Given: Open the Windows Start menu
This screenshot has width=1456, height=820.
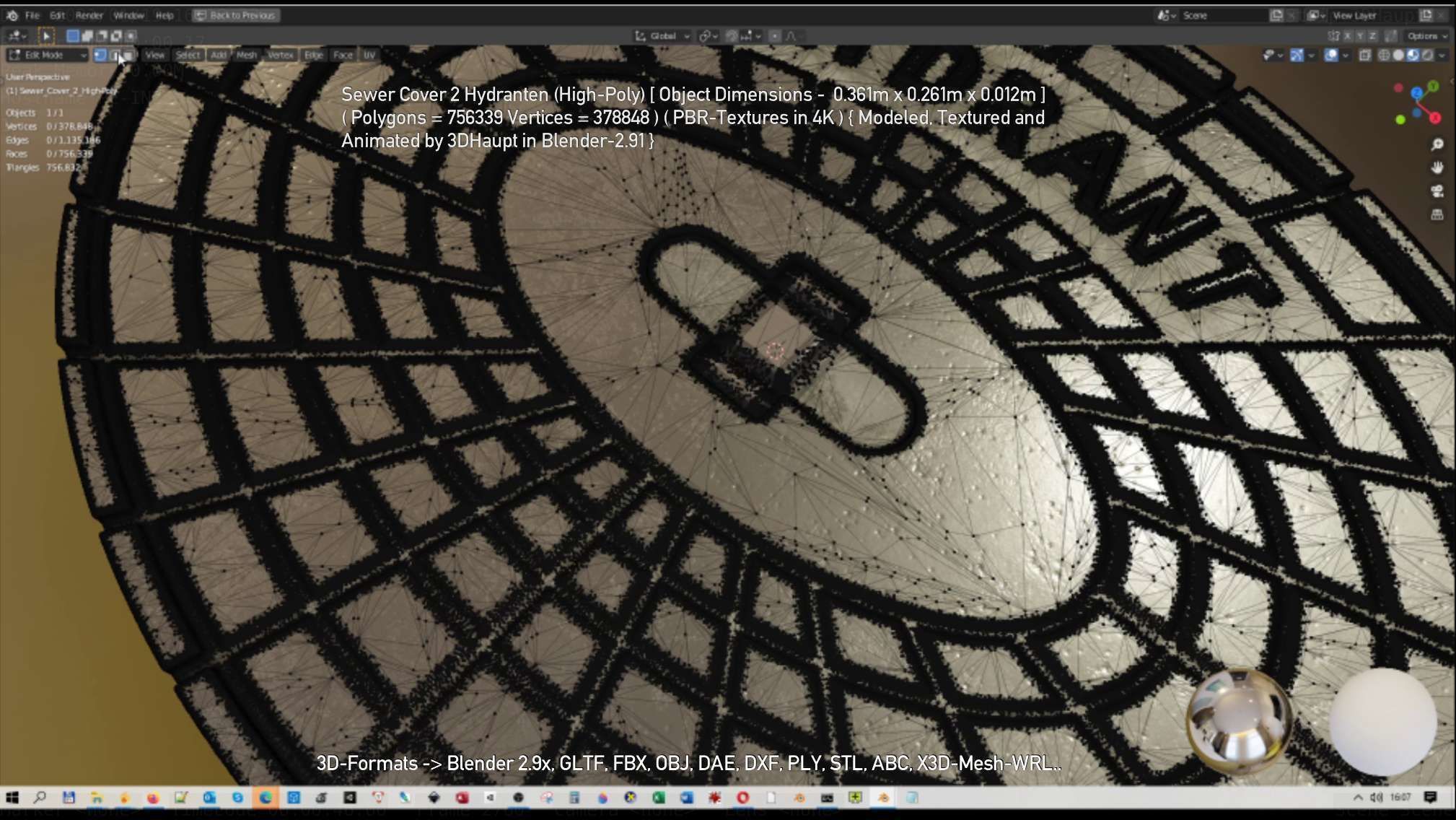Looking at the screenshot, I should (x=12, y=797).
